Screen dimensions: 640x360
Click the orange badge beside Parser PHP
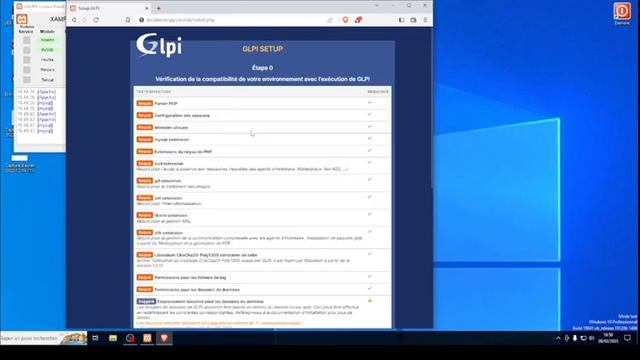[x=144, y=104]
